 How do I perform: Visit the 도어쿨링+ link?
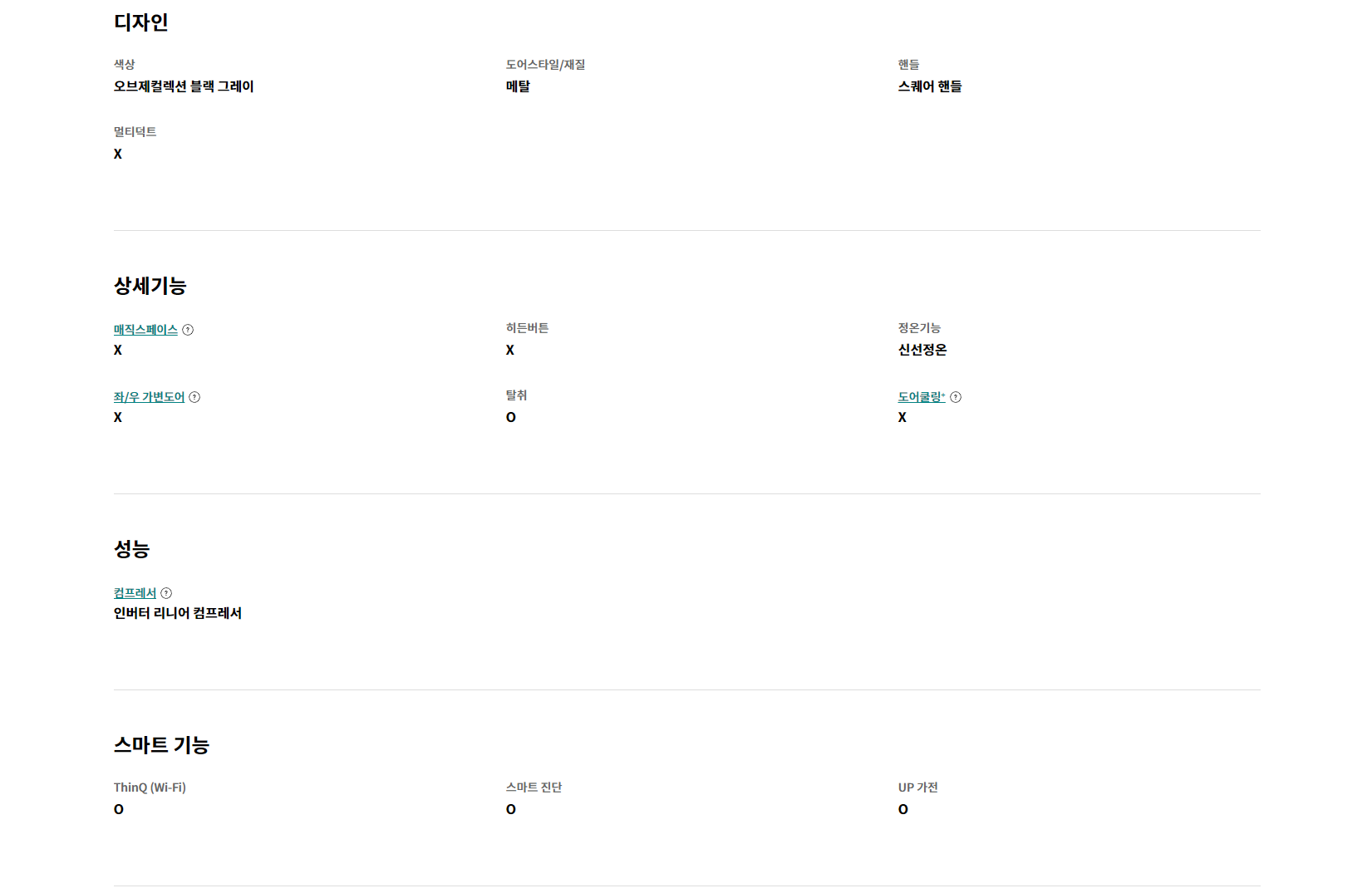tap(922, 397)
